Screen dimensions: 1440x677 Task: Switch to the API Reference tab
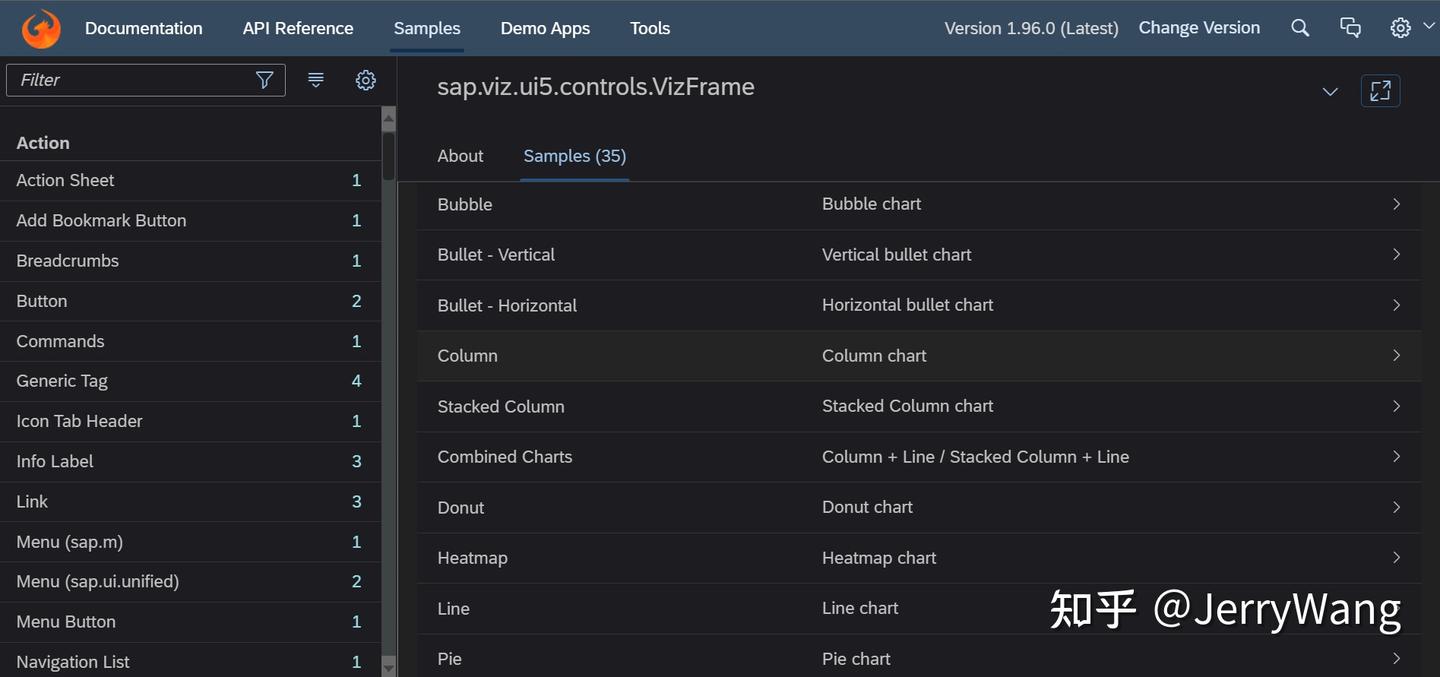pos(298,28)
